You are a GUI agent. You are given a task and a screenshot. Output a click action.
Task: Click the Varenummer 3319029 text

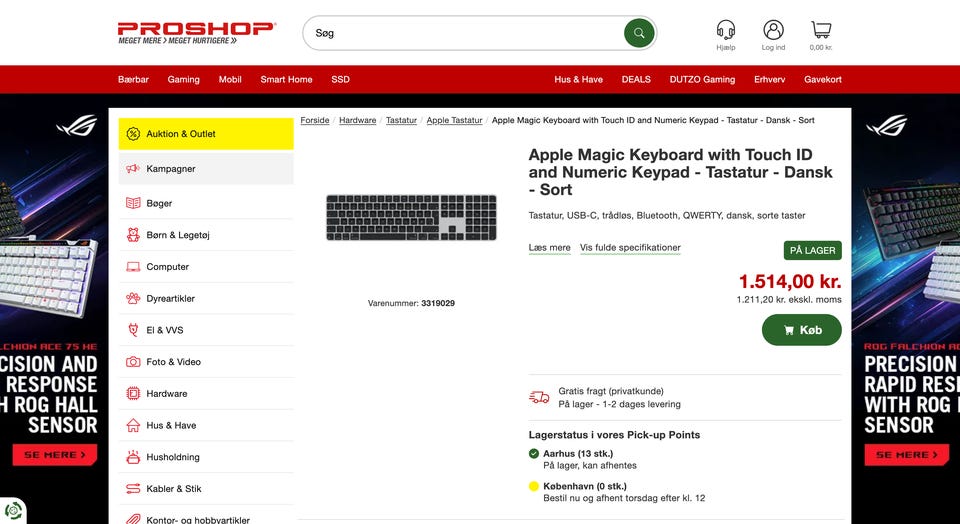coord(411,303)
